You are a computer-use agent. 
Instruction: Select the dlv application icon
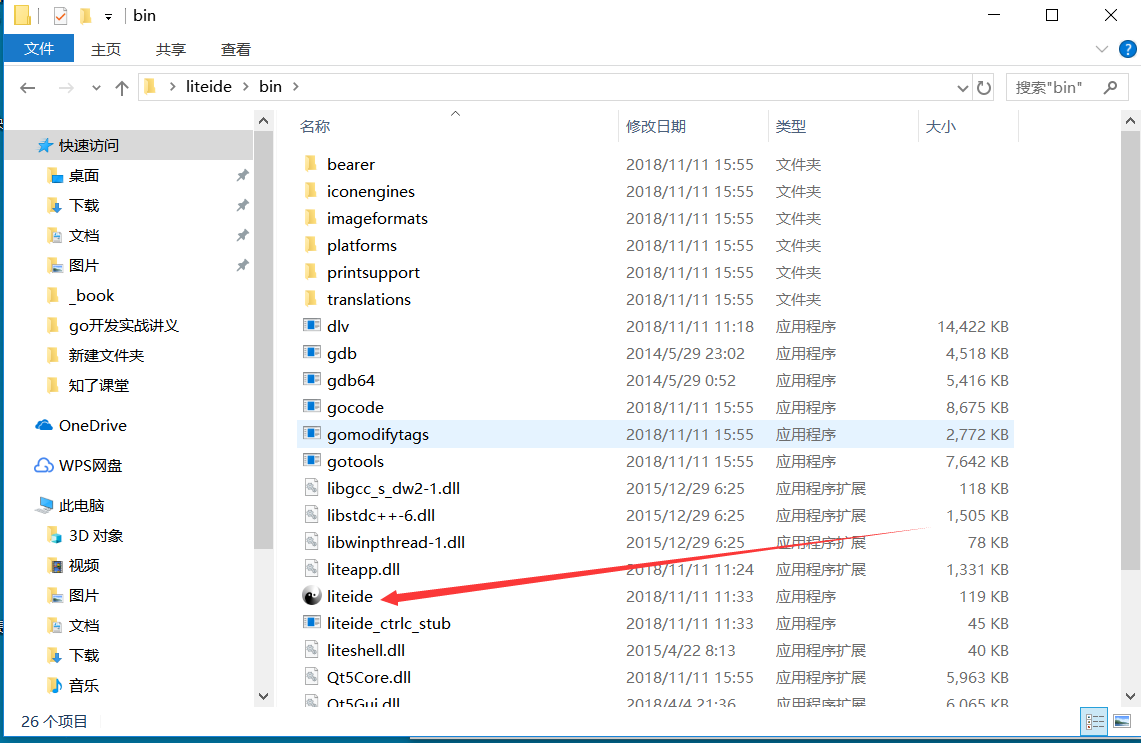pos(313,326)
